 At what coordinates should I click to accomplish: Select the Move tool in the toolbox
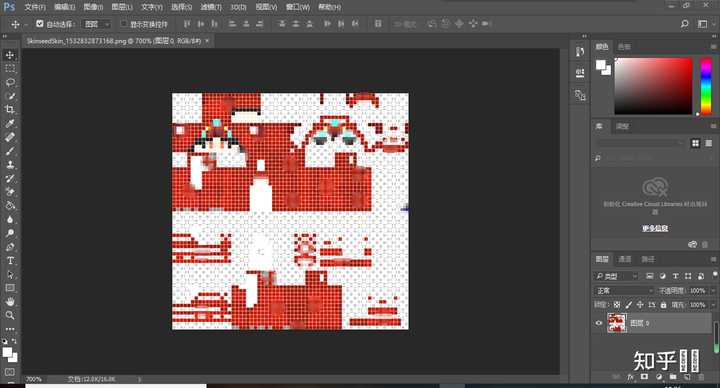point(10,55)
